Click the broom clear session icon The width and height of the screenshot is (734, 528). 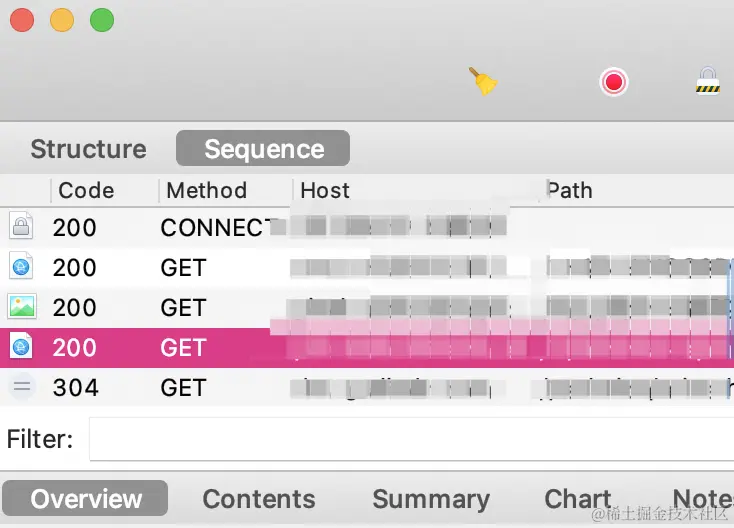click(x=484, y=81)
